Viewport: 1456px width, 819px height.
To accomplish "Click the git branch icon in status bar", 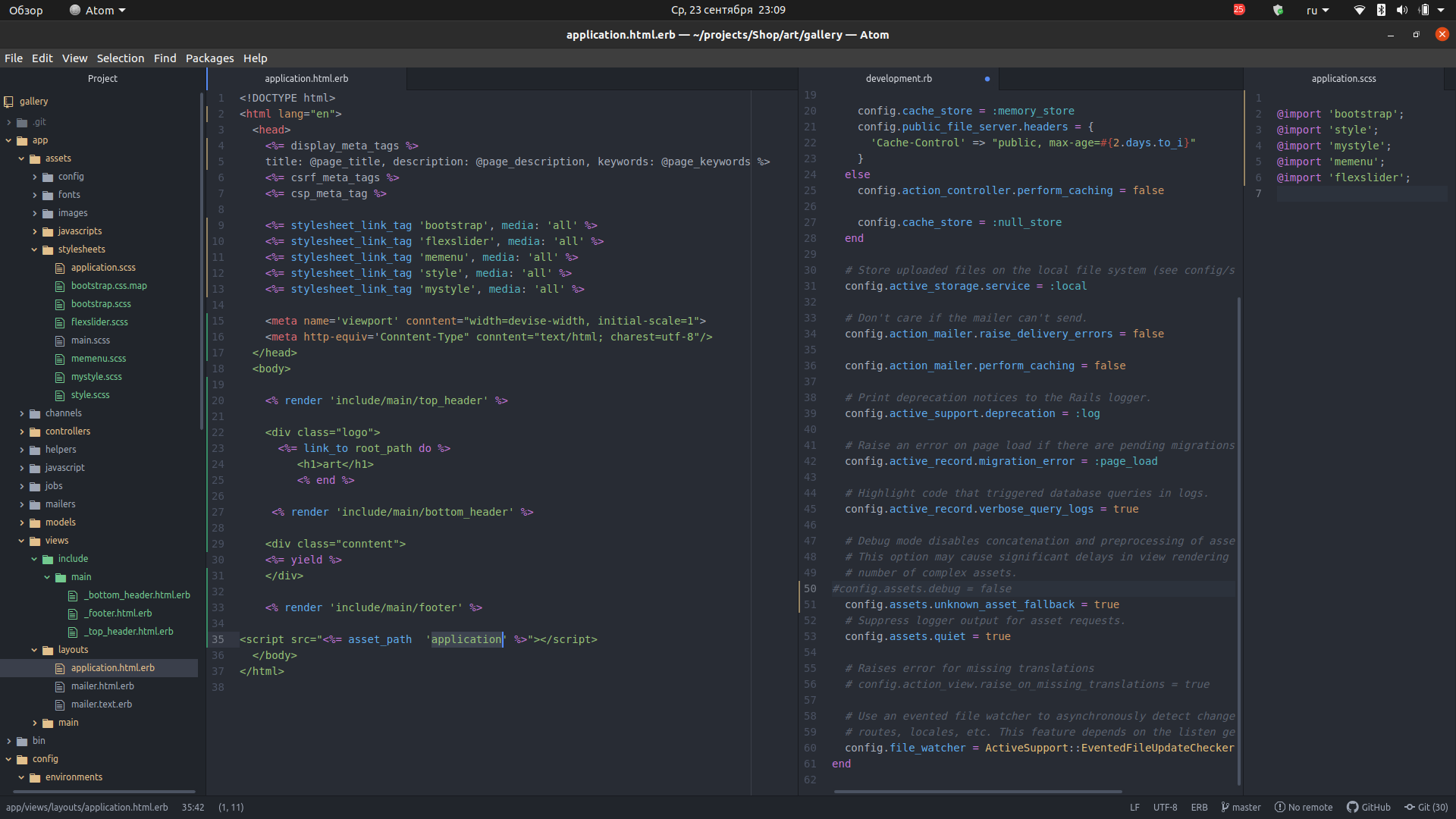I will pyautogui.click(x=1225, y=808).
